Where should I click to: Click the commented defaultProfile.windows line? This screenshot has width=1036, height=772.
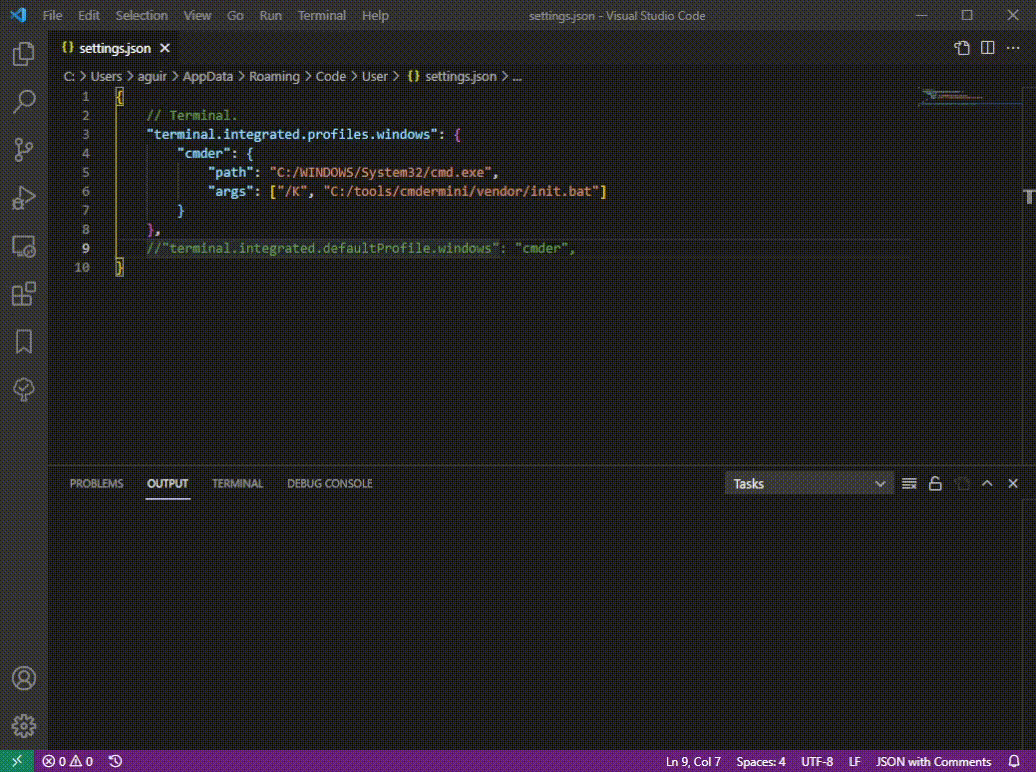[361, 249]
